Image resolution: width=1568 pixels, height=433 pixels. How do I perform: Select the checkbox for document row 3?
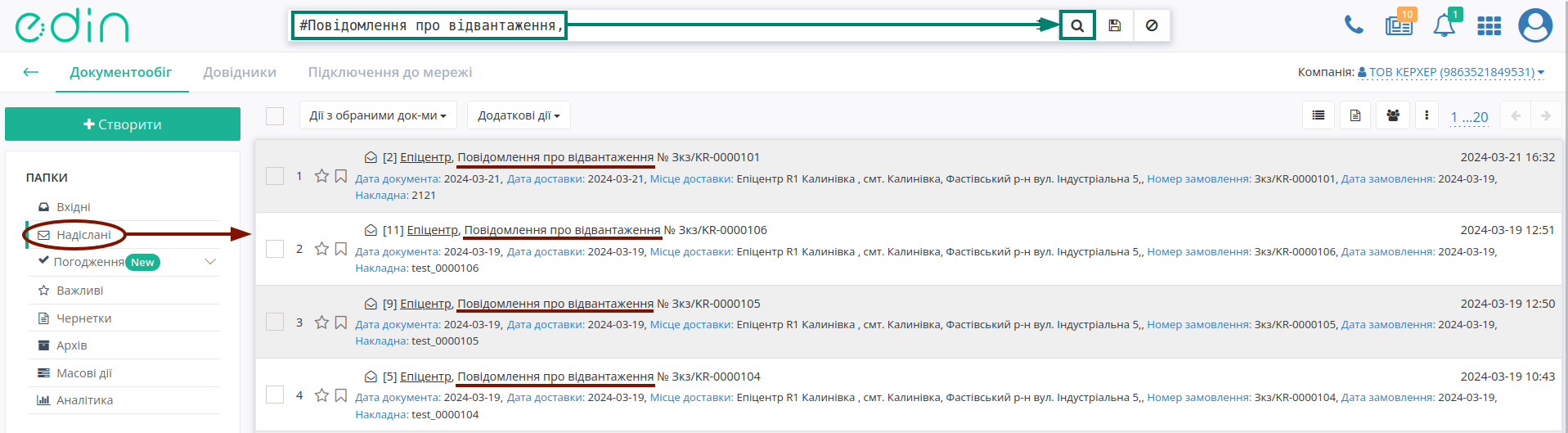coord(275,322)
